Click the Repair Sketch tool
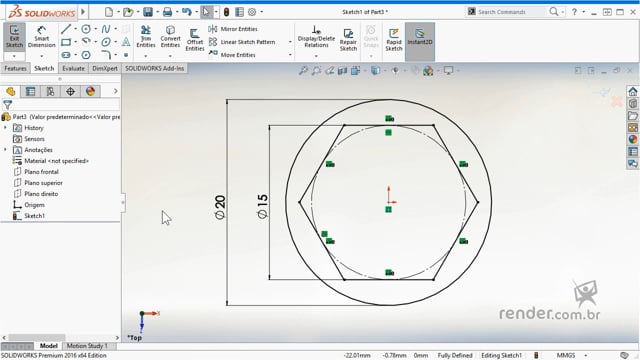640x360 pixels. click(x=348, y=40)
